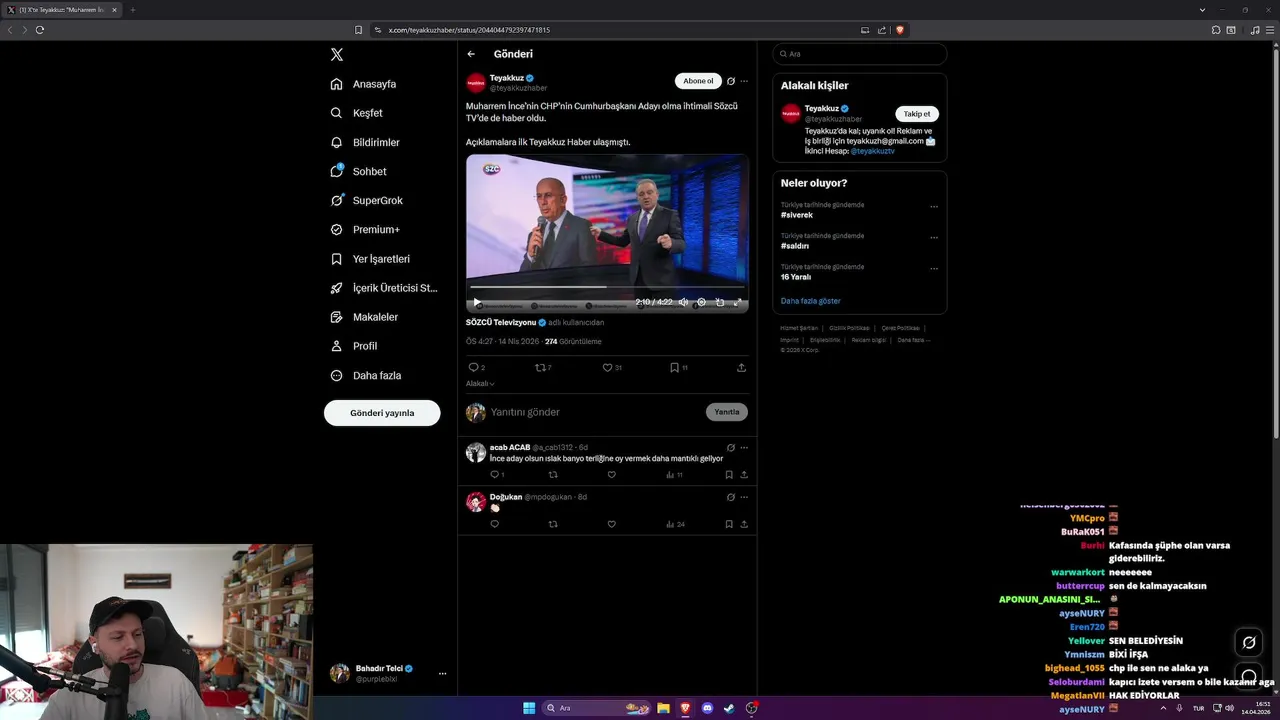Expand the Daha fazla sidebar menu
The width and height of the screenshot is (1280, 720).
click(366, 375)
